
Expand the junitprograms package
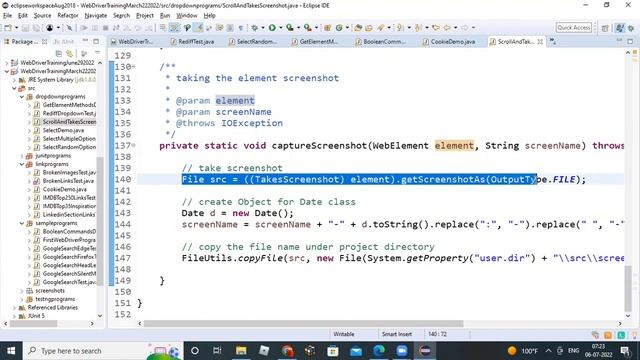click(22, 156)
